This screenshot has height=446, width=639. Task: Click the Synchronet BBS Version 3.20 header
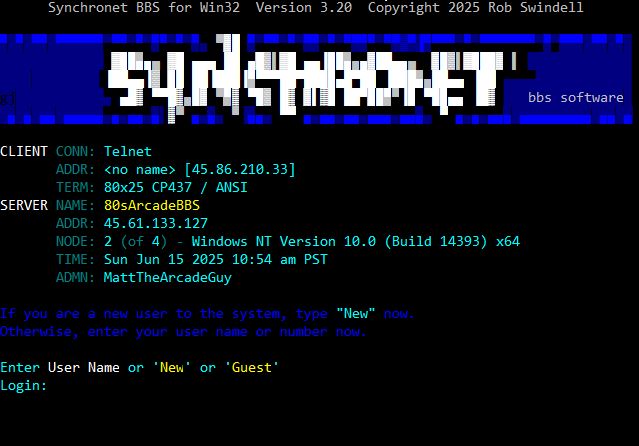[x=200, y=7]
